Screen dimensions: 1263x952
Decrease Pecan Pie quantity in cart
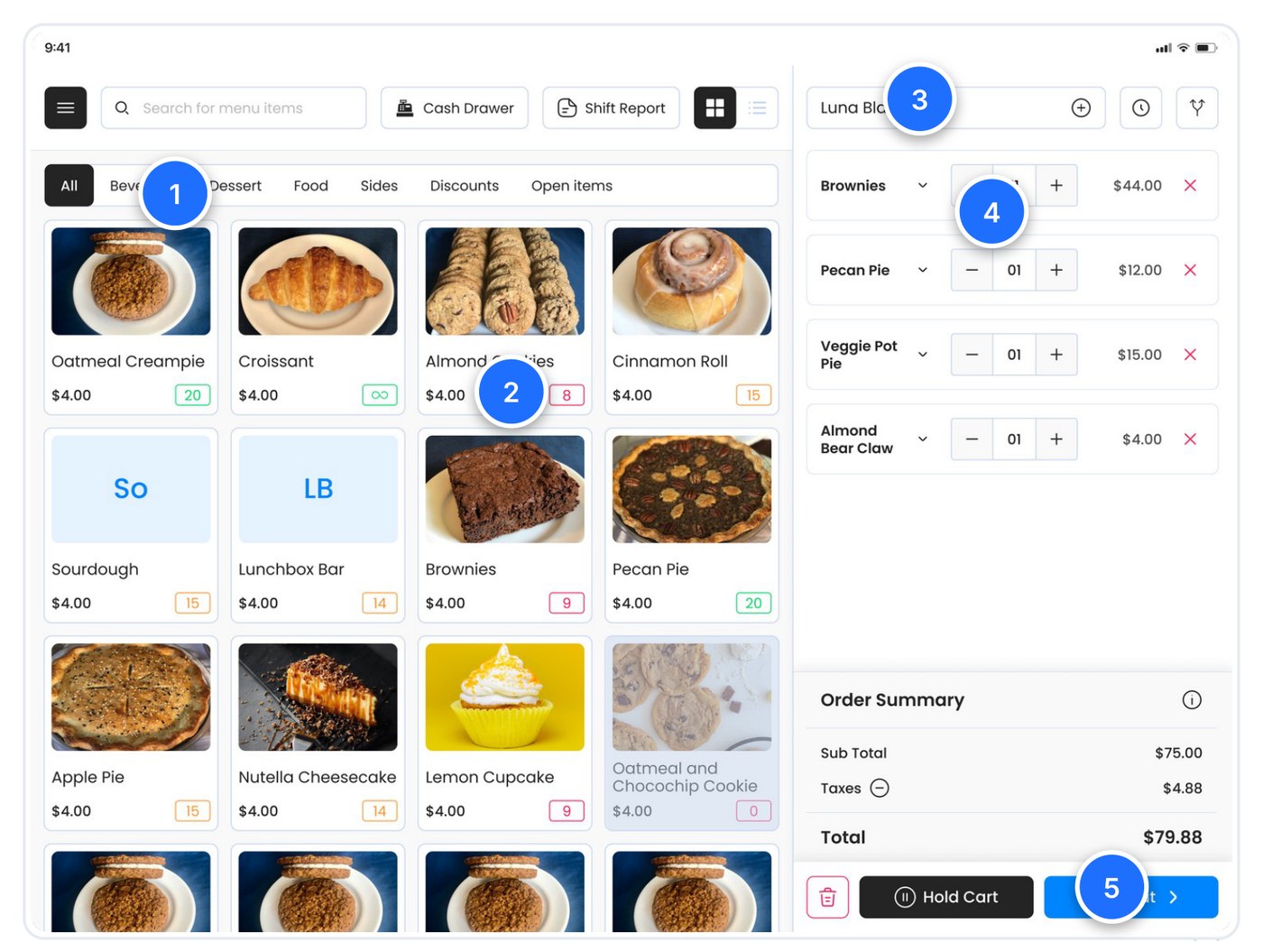[x=972, y=270]
